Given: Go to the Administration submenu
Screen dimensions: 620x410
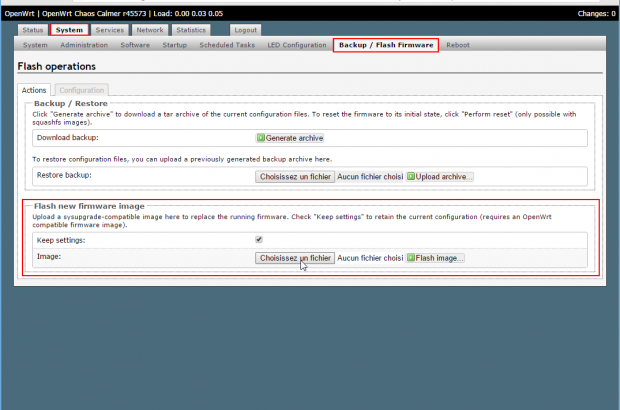Looking at the screenshot, I should coord(84,45).
